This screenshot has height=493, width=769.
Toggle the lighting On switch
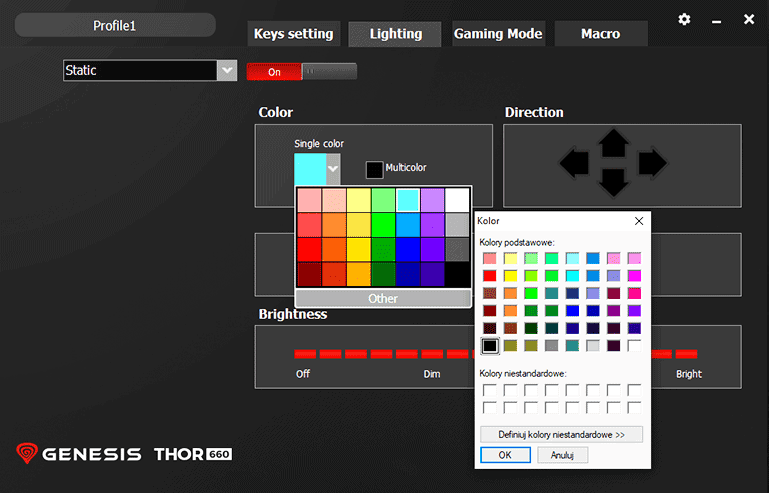[x=274, y=72]
